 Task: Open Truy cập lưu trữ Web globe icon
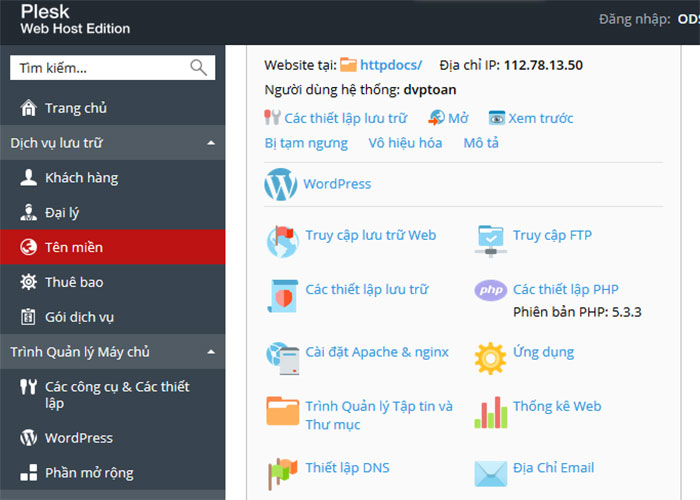click(x=282, y=240)
